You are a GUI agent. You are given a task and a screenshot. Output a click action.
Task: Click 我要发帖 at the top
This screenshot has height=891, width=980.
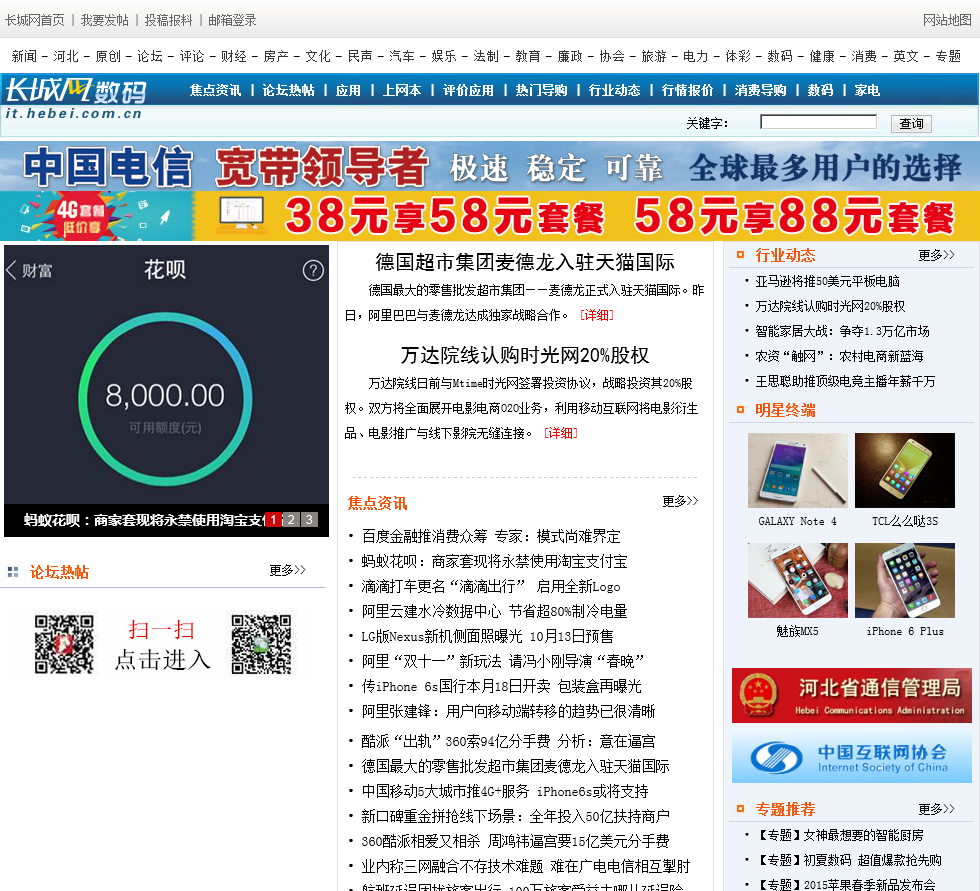pos(104,20)
